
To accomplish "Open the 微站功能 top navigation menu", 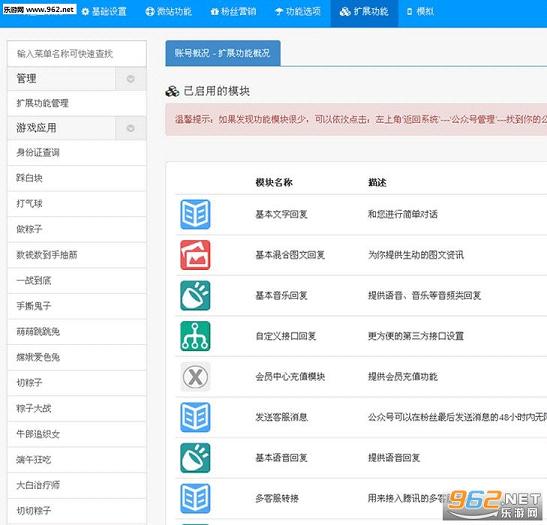I will pos(168,12).
